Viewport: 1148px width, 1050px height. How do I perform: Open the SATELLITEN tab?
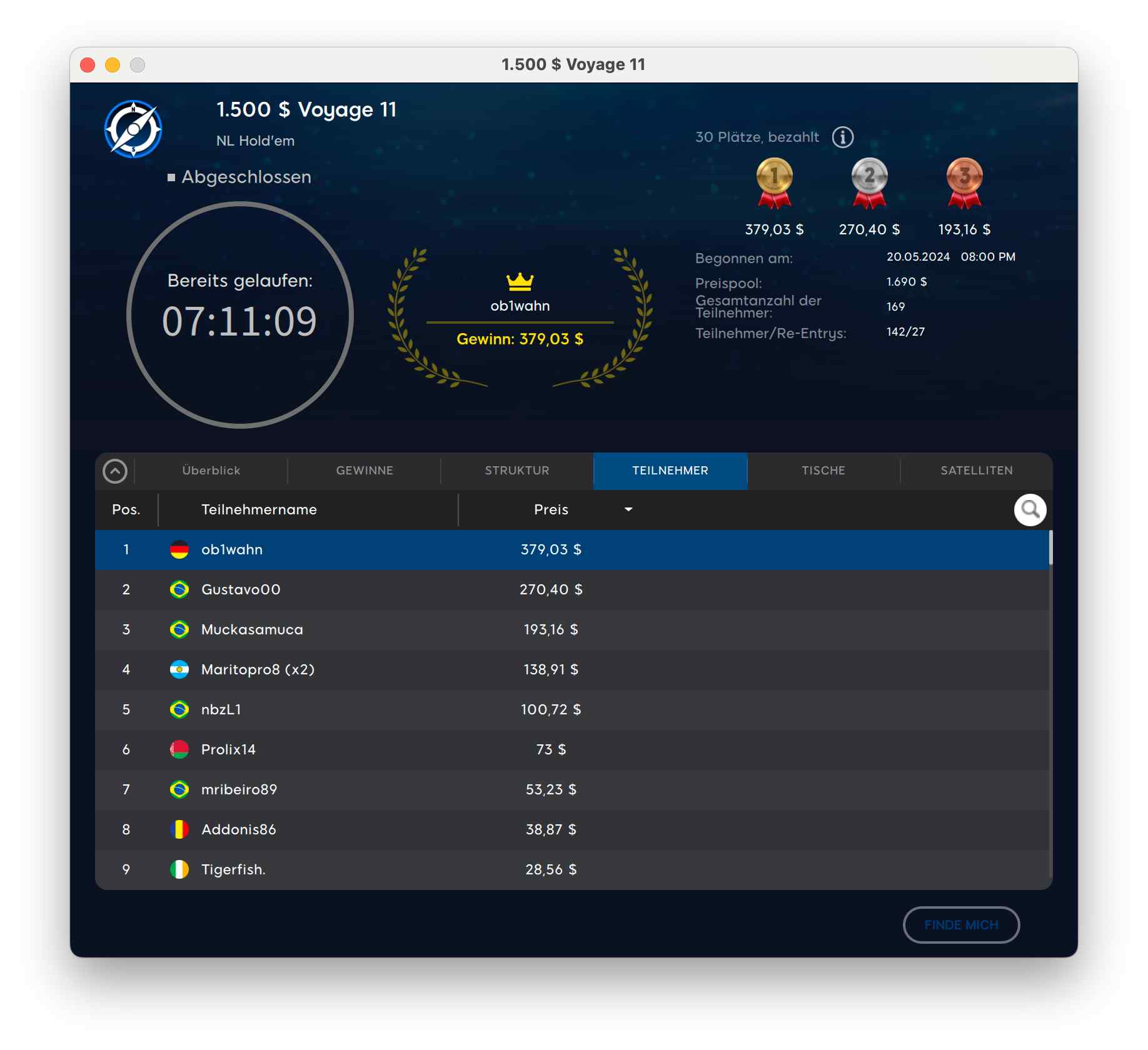tap(976, 471)
